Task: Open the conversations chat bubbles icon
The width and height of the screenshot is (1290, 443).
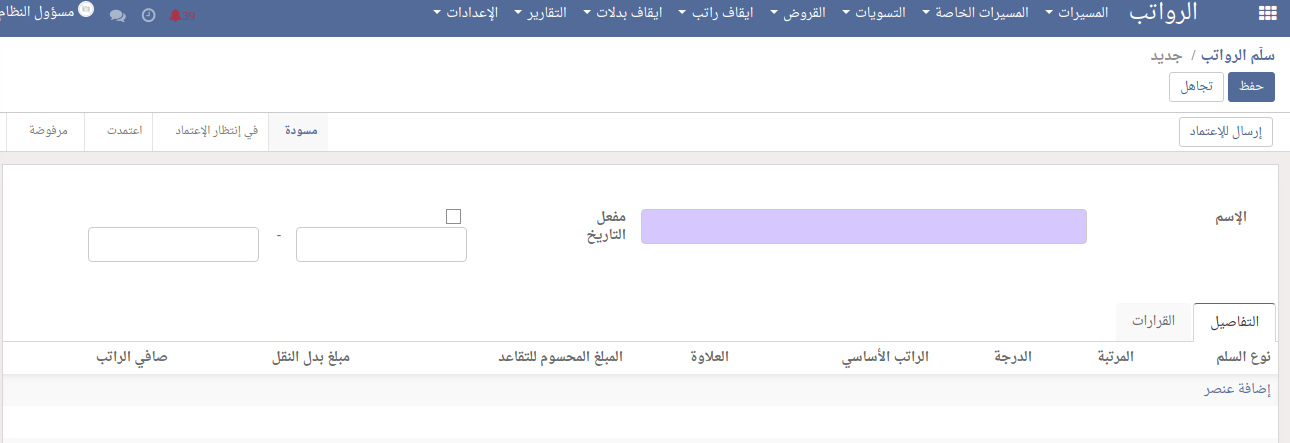Action: [x=118, y=16]
